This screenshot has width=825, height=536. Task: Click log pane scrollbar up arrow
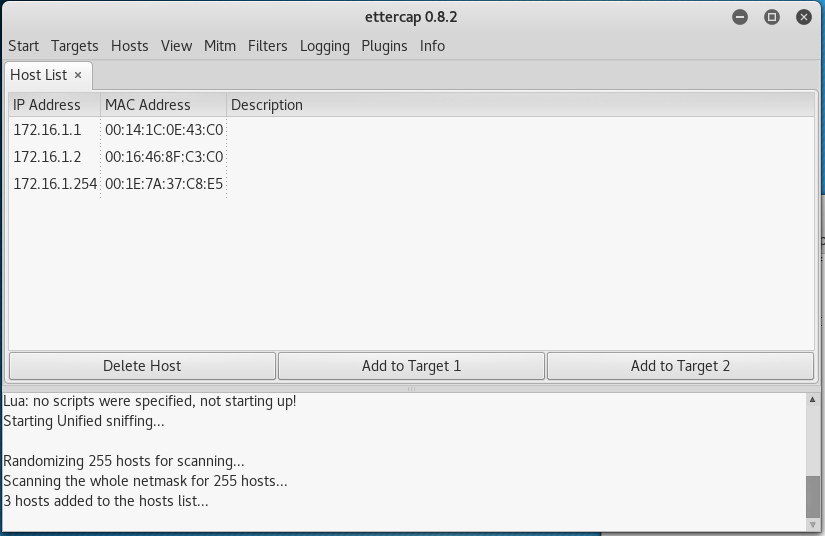(812, 400)
